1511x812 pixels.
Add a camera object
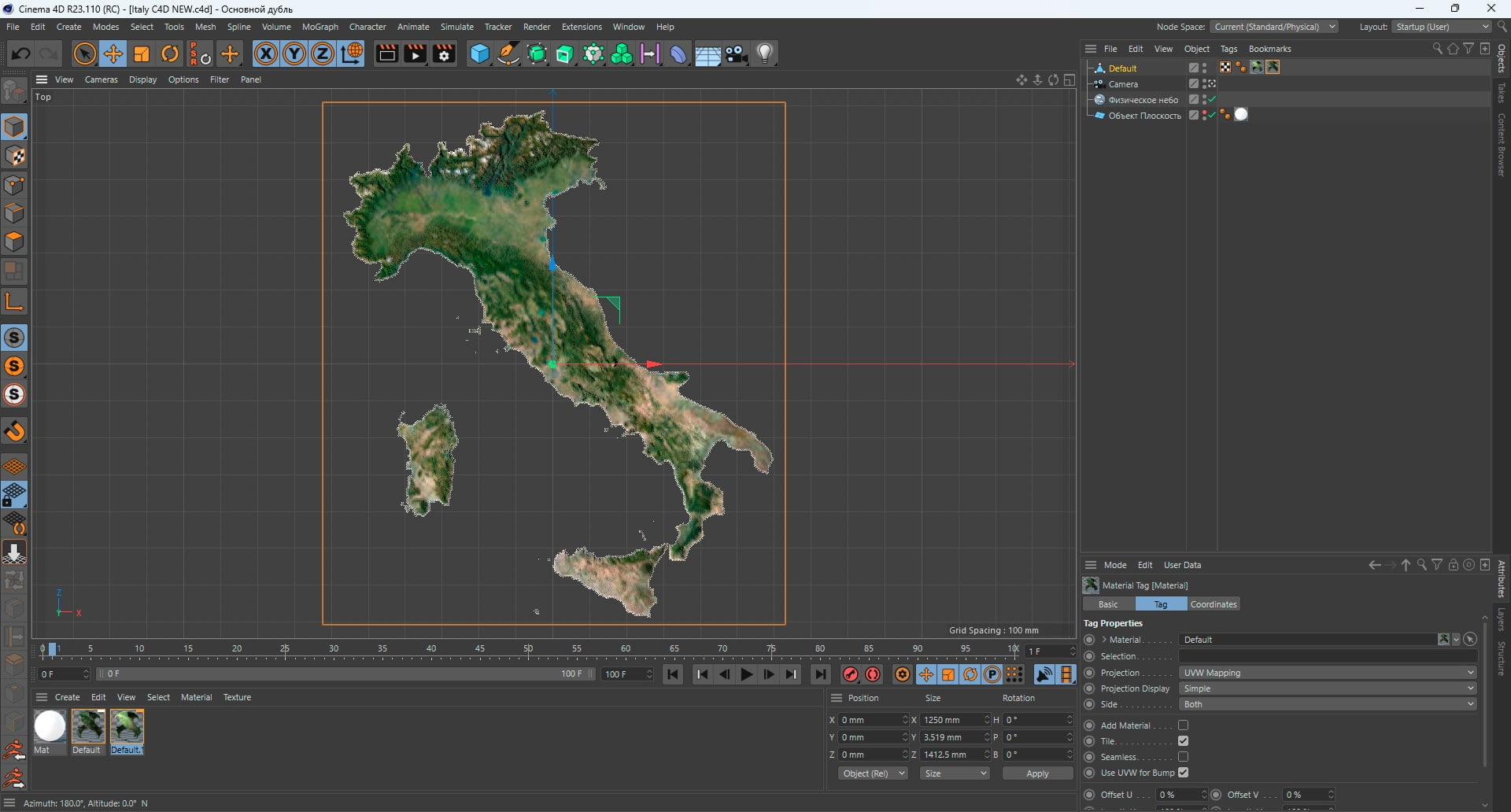[x=737, y=54]
